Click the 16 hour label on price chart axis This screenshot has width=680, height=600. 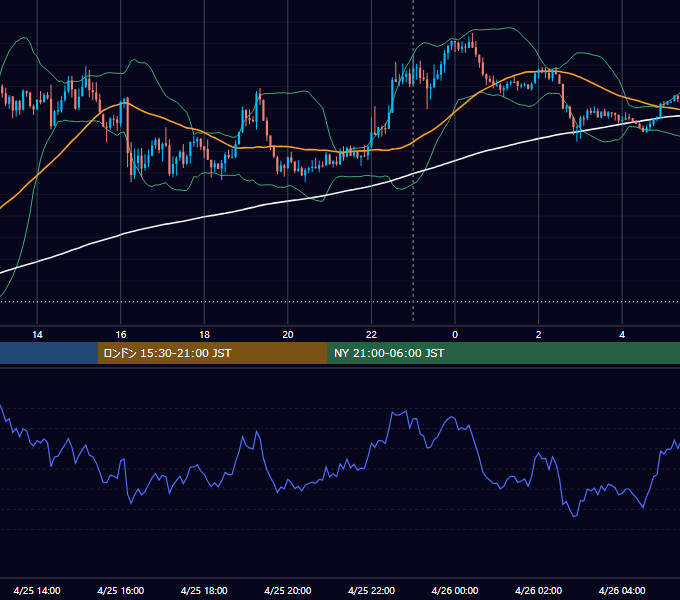coord(121,335)
